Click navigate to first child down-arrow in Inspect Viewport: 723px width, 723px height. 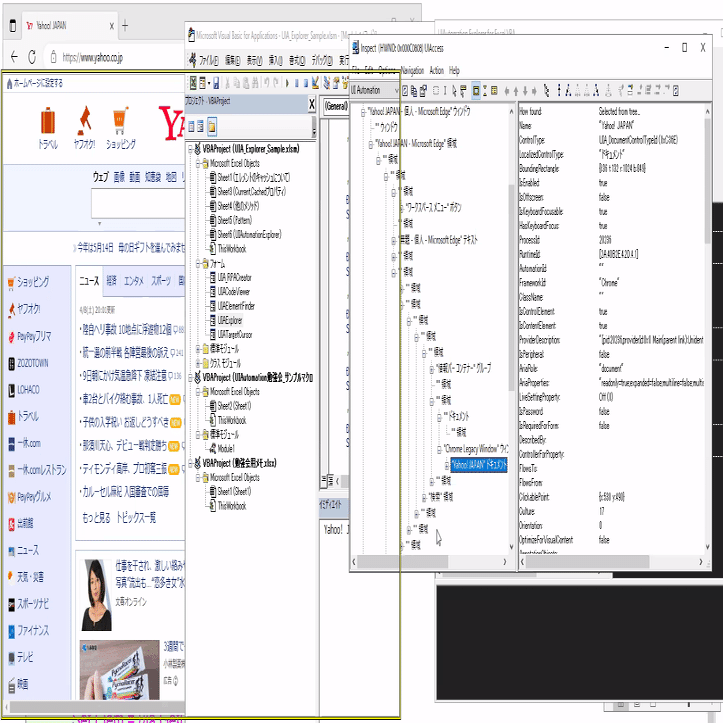click(525, 91)
